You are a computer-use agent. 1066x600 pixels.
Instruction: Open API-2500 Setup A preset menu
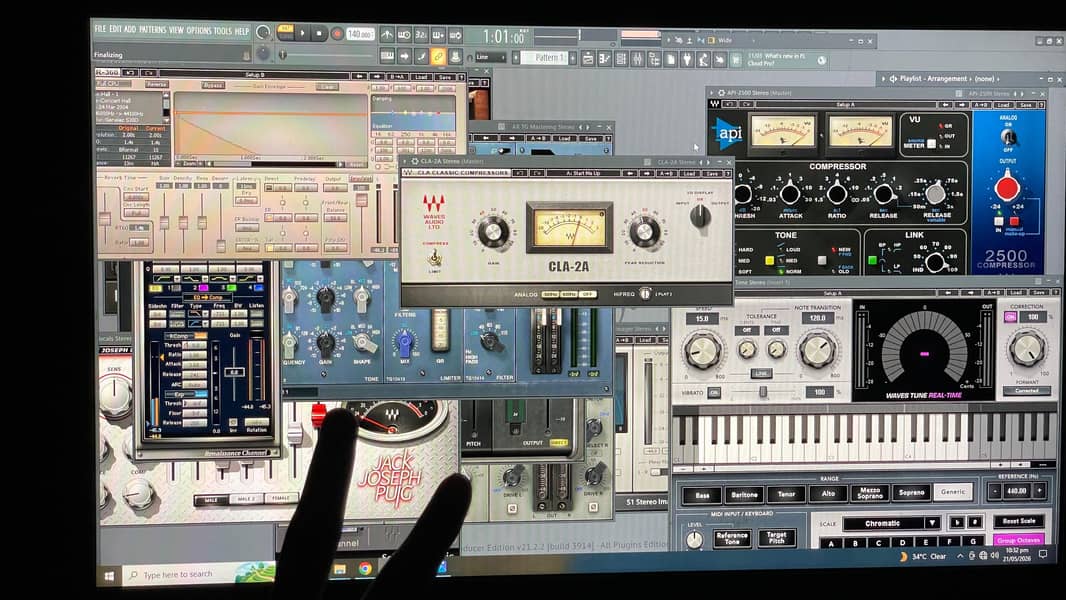coord(845,105)
